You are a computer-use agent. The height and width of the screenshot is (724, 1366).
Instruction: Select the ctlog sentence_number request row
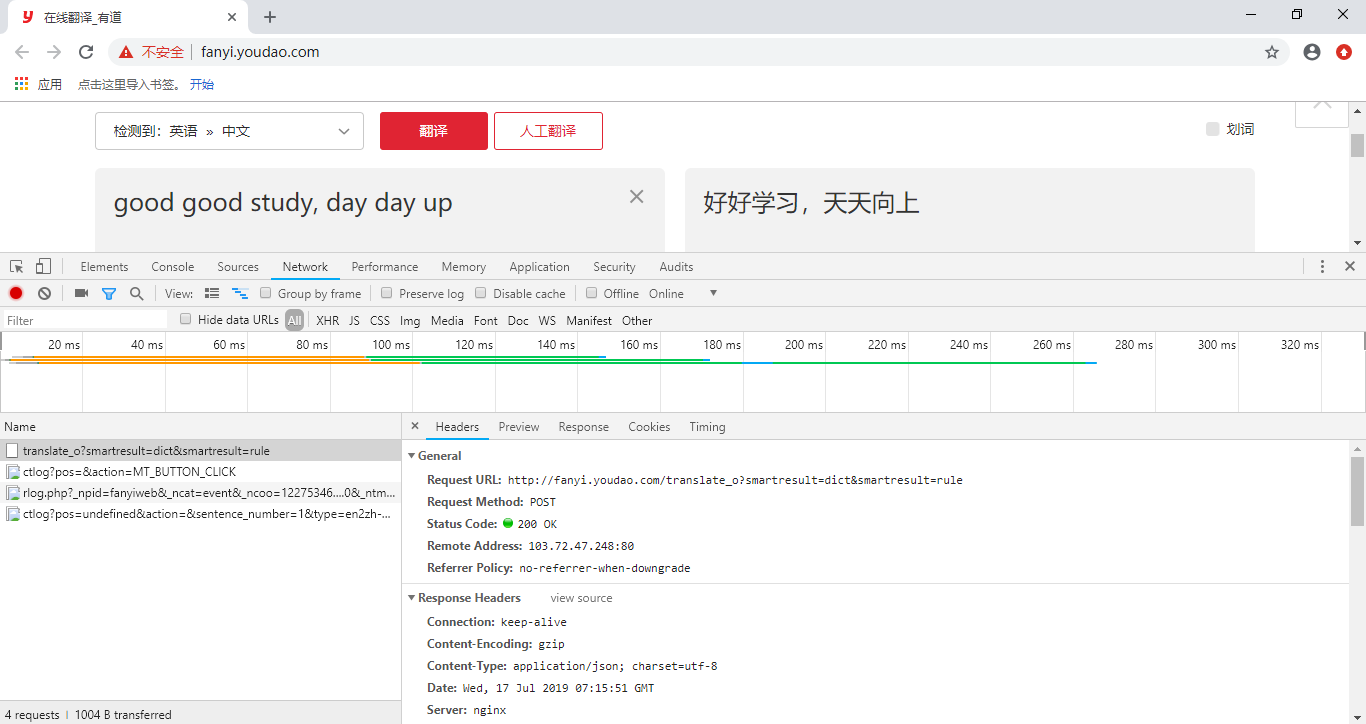click(x=200, y=514)
